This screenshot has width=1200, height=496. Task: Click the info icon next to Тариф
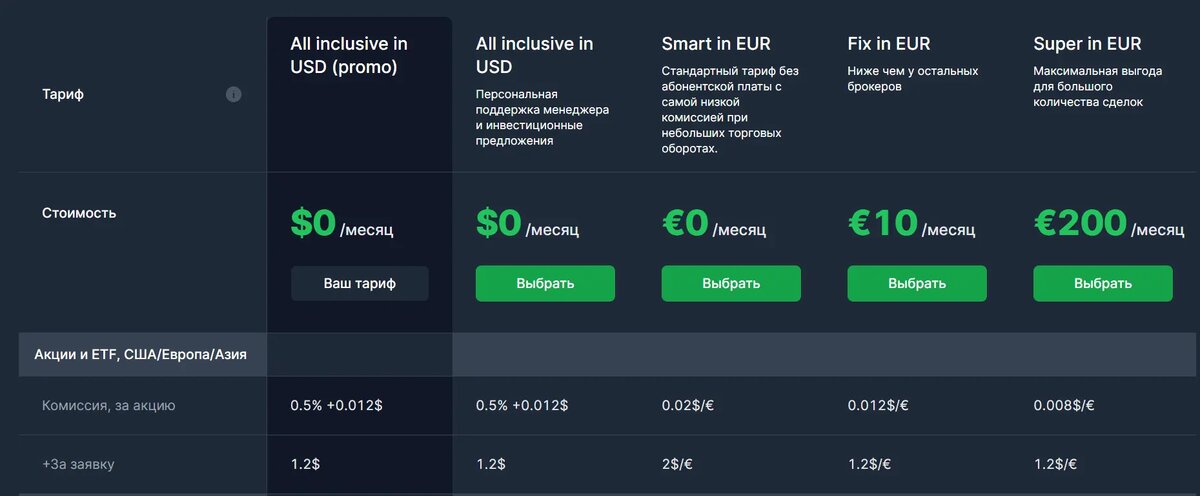[233, 95]
